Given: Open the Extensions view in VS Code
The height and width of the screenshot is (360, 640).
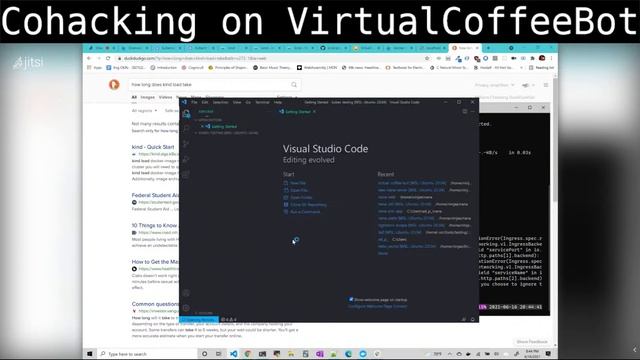Looking at the screenshot, I should (x=187, y=174).
